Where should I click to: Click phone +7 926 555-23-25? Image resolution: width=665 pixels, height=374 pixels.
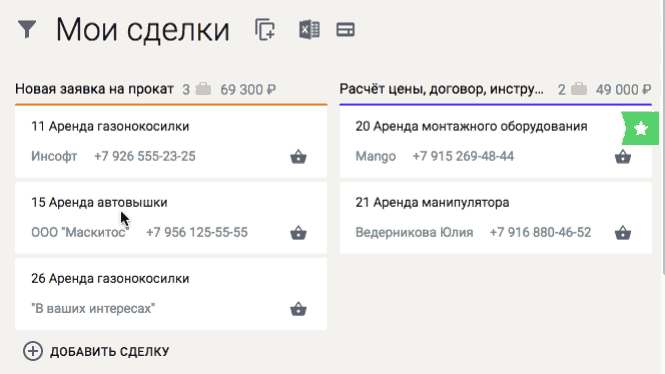(145, 156)
